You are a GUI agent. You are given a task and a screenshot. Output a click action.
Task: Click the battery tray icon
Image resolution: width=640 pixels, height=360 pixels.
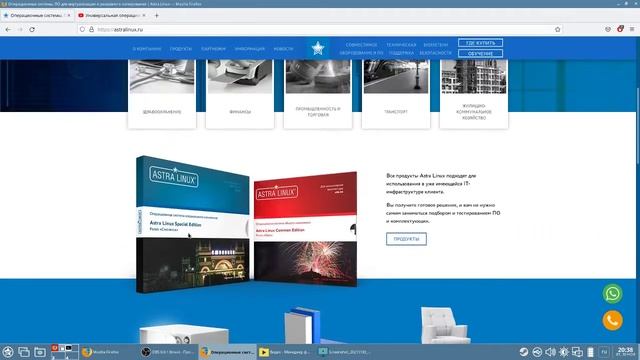point(590,352)
